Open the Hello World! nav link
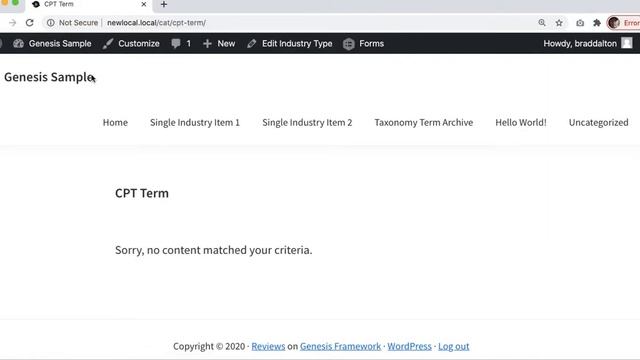The image size is (640, 360). [521, 122]
